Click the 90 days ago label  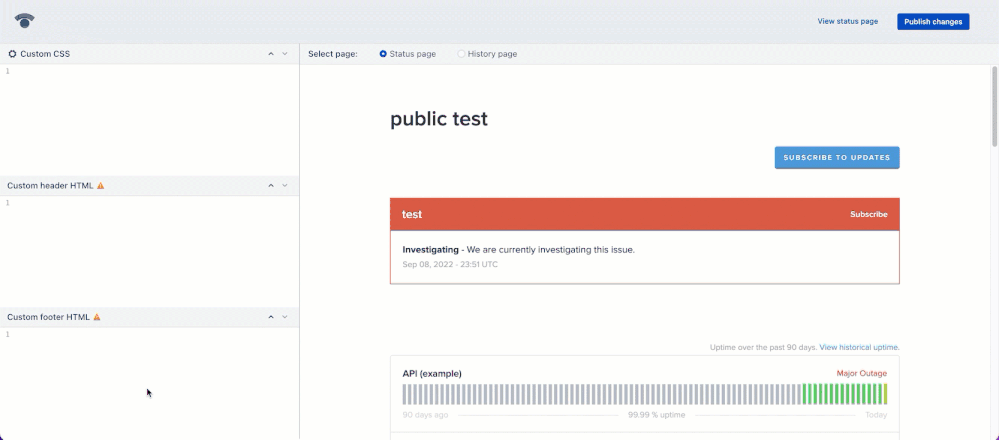point(425,415)
